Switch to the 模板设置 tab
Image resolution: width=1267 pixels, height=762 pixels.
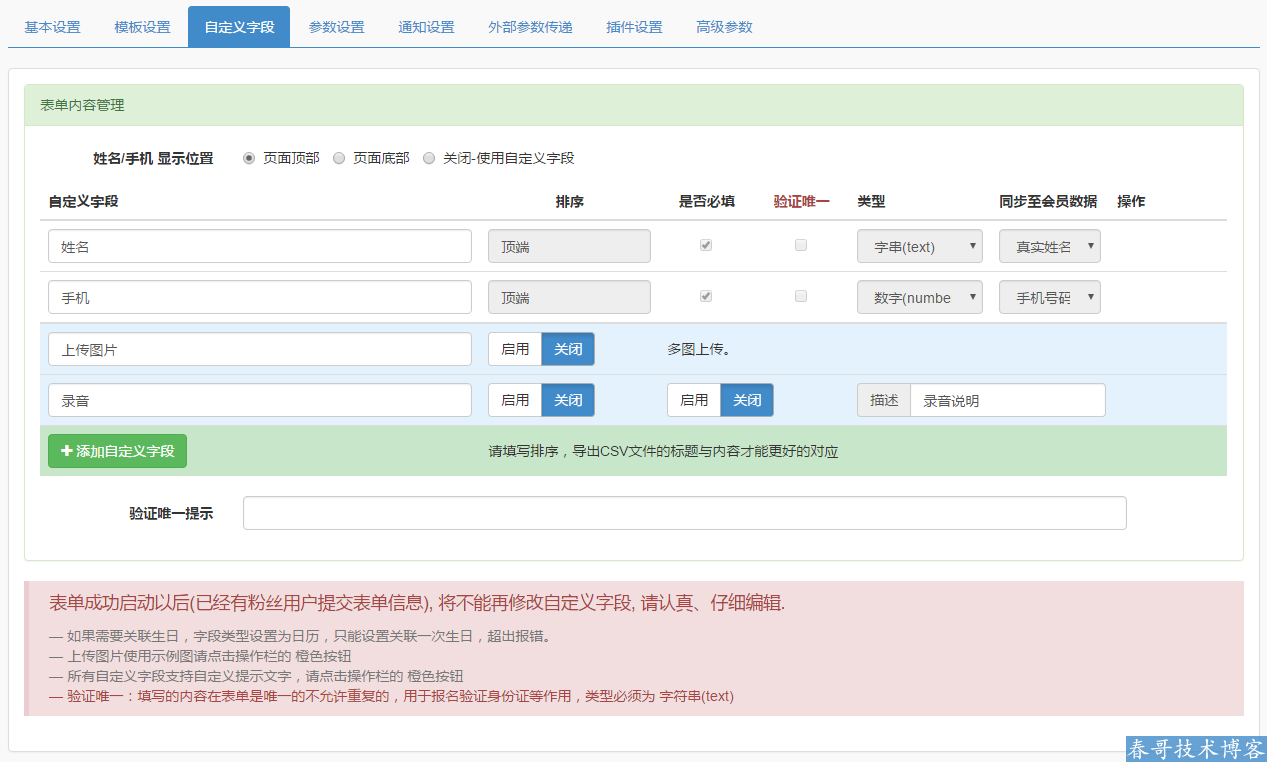click(142, 27)
